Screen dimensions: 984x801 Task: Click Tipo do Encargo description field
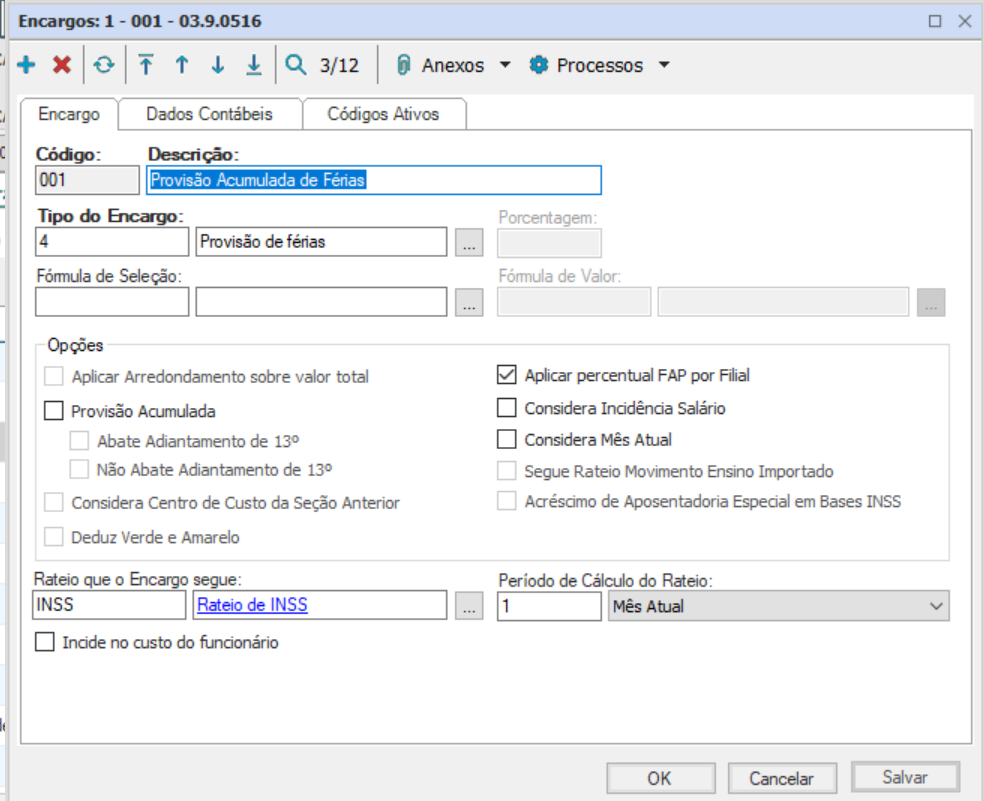pyautogui.click(x=321, y=242)
